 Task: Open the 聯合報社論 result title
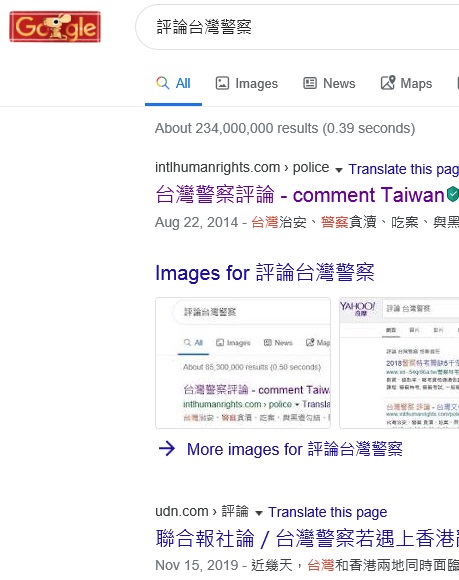tap(307, 538)
